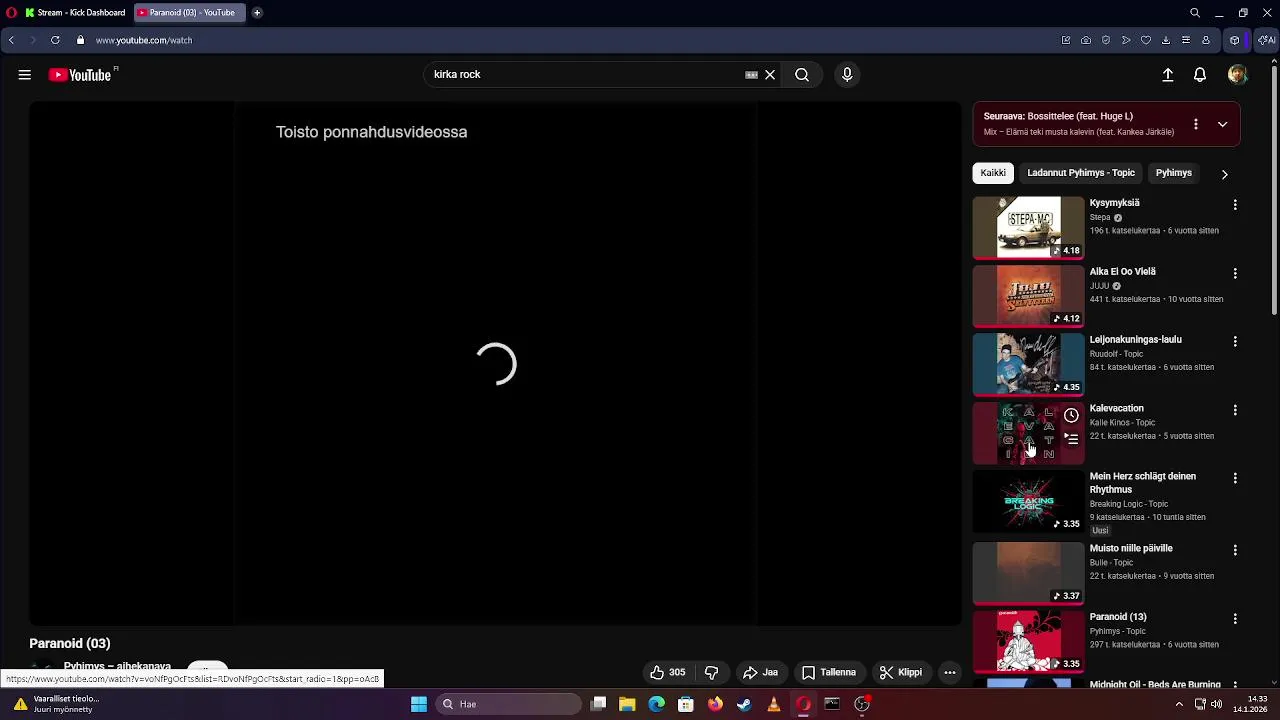This screenshot has width=1280, height=720.
Task: Open more actions ellipsis under video
Action: pos(950,672)
